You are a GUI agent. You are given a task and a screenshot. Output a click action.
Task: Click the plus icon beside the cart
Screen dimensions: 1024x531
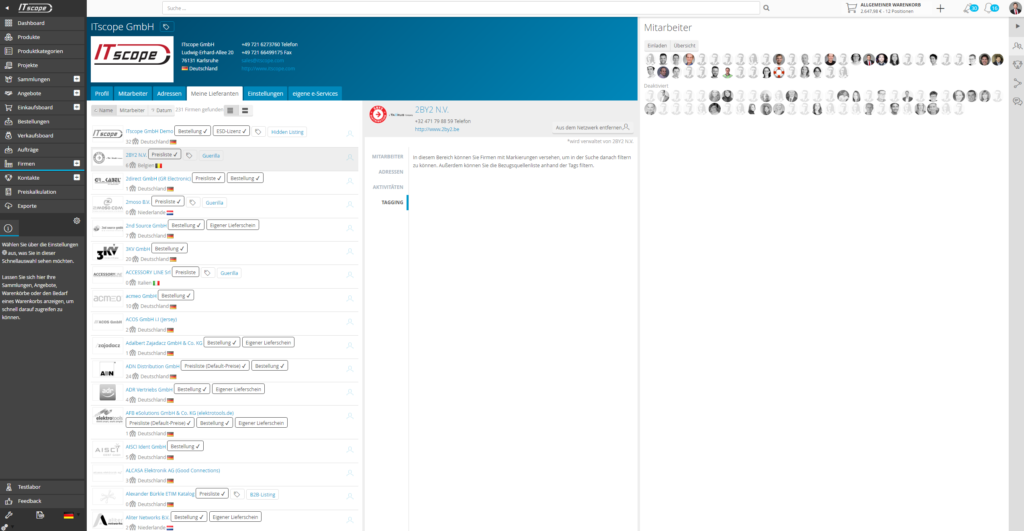click(940, 8)
